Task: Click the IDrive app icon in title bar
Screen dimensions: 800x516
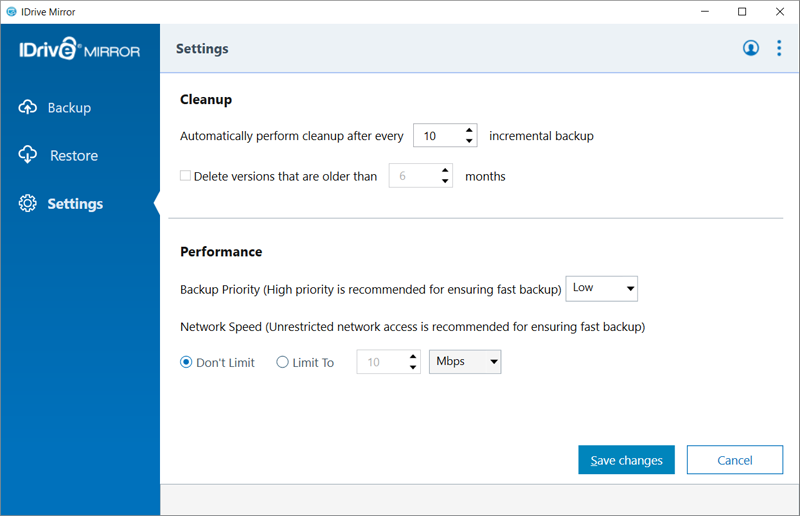Action: pos(11,12)
